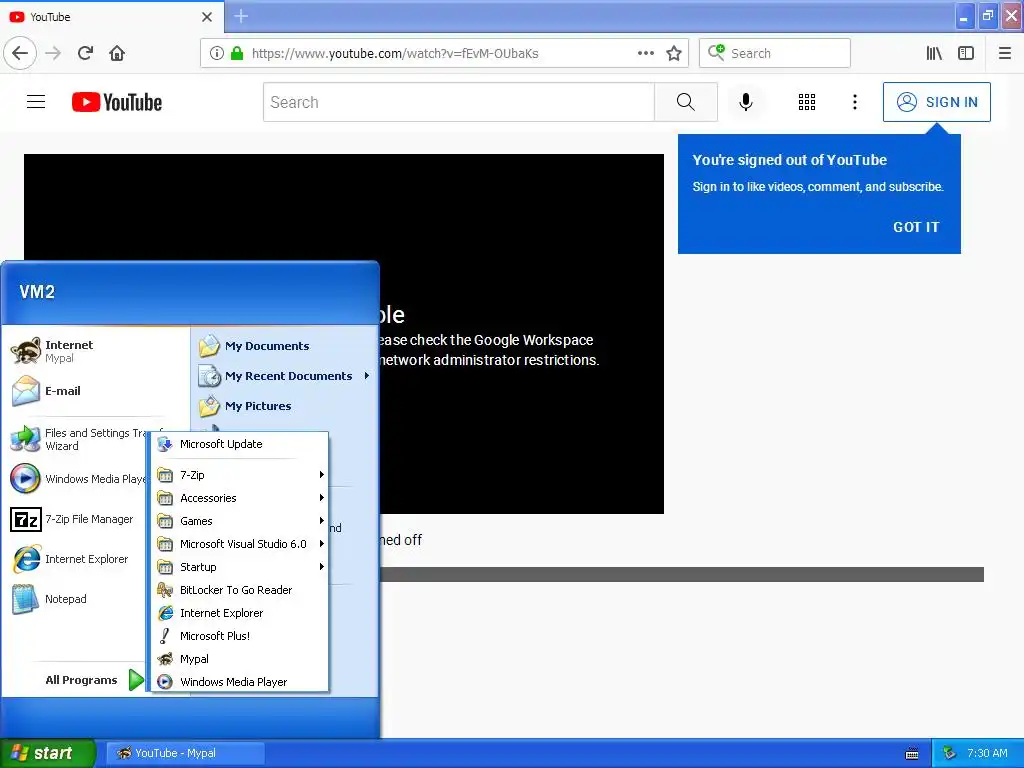Image resolution: width=1024 pixels, height=768 pixels.
Task: Open My Pictures folder
Action: (284, 406)
